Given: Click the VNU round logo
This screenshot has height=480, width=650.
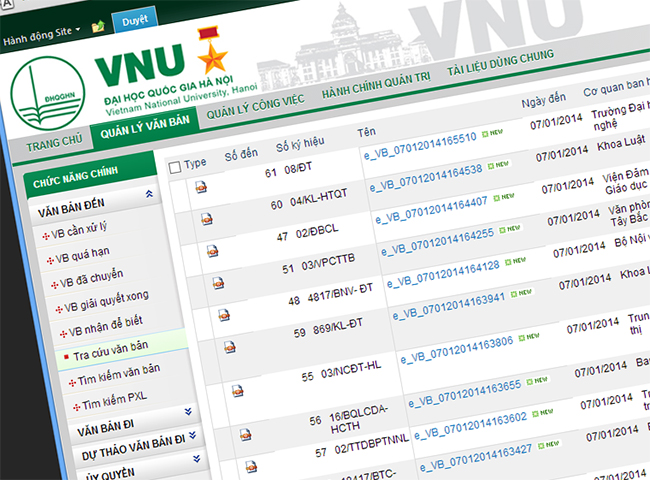Looking at the screenshot, I should pyautogui.click(x=48, y=94).
